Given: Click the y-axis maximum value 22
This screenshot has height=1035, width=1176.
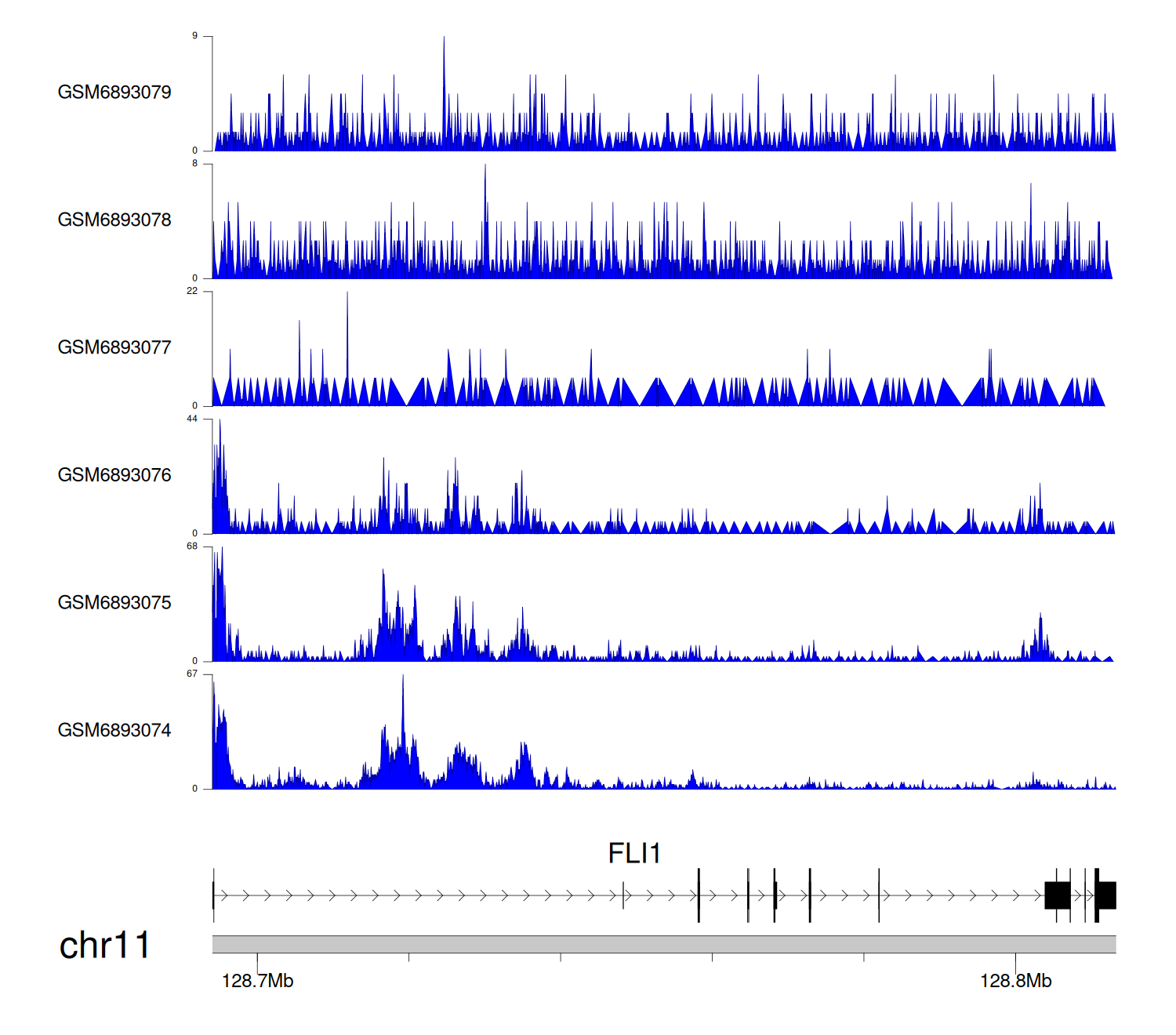Looking at the screenshot, I should point(192,291).
